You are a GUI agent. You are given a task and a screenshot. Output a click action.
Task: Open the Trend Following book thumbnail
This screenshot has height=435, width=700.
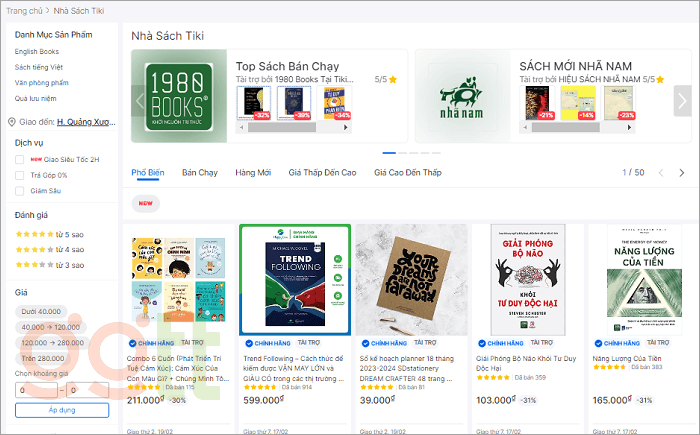pos(295,279)
